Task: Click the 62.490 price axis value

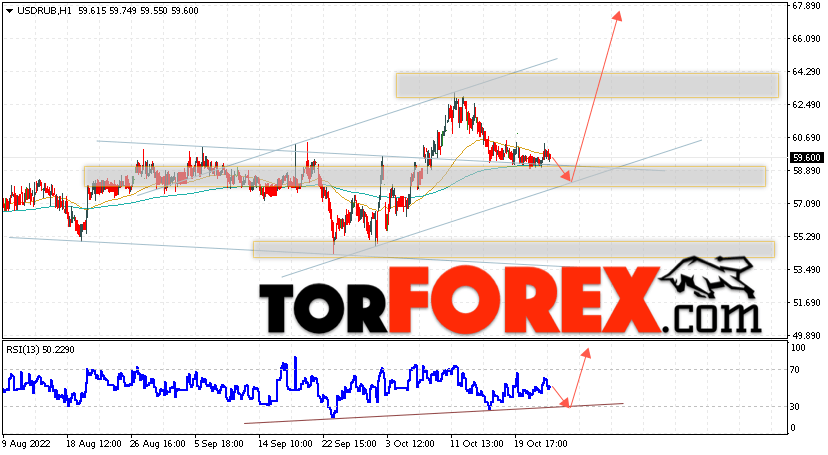Action: coord(806,105)
